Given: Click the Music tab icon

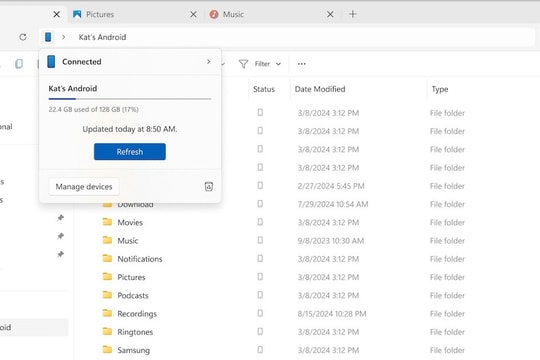Looking at the screenshot, I should click(x=214, y=14).
